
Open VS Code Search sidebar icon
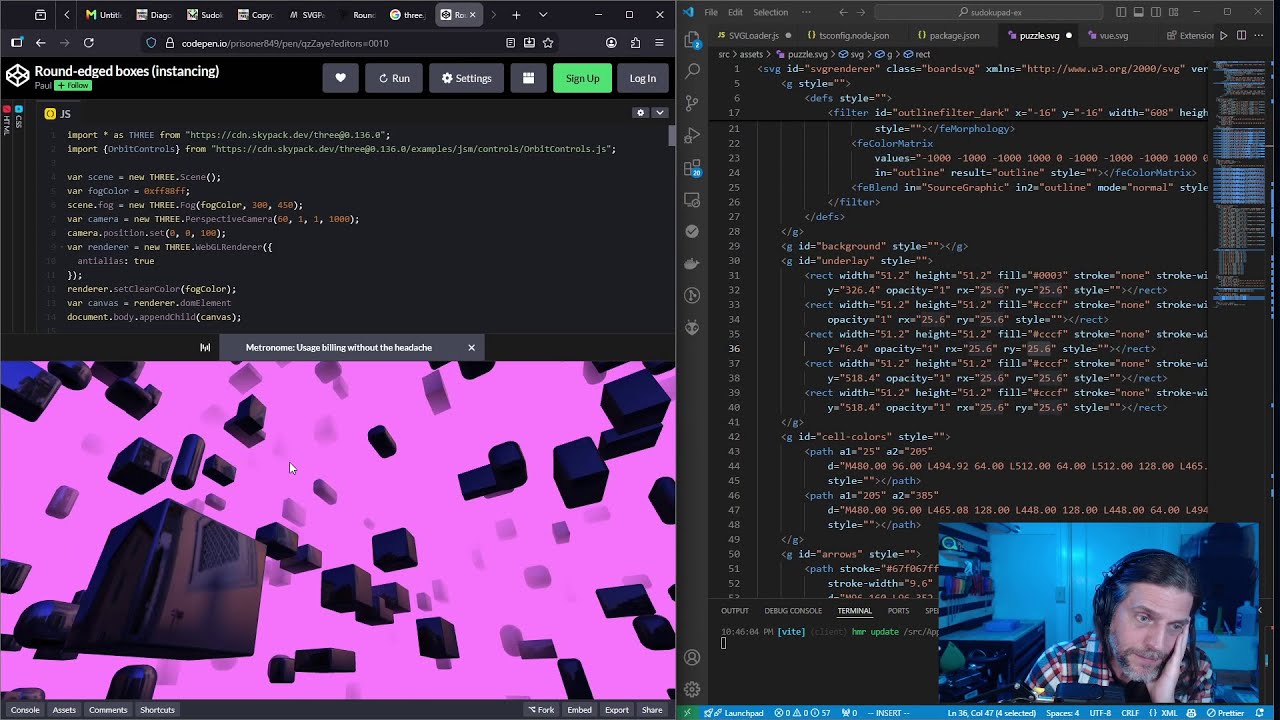[692, 72]
